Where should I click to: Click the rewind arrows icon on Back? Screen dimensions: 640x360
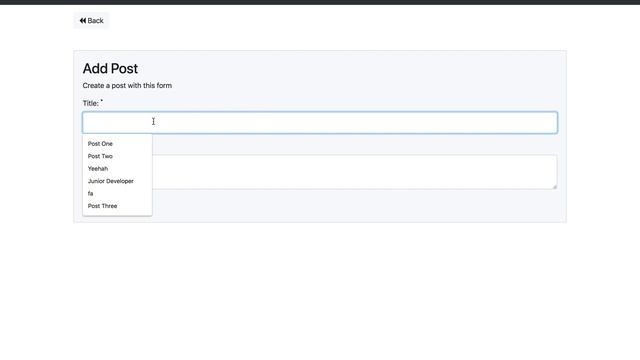coord(83,21)
